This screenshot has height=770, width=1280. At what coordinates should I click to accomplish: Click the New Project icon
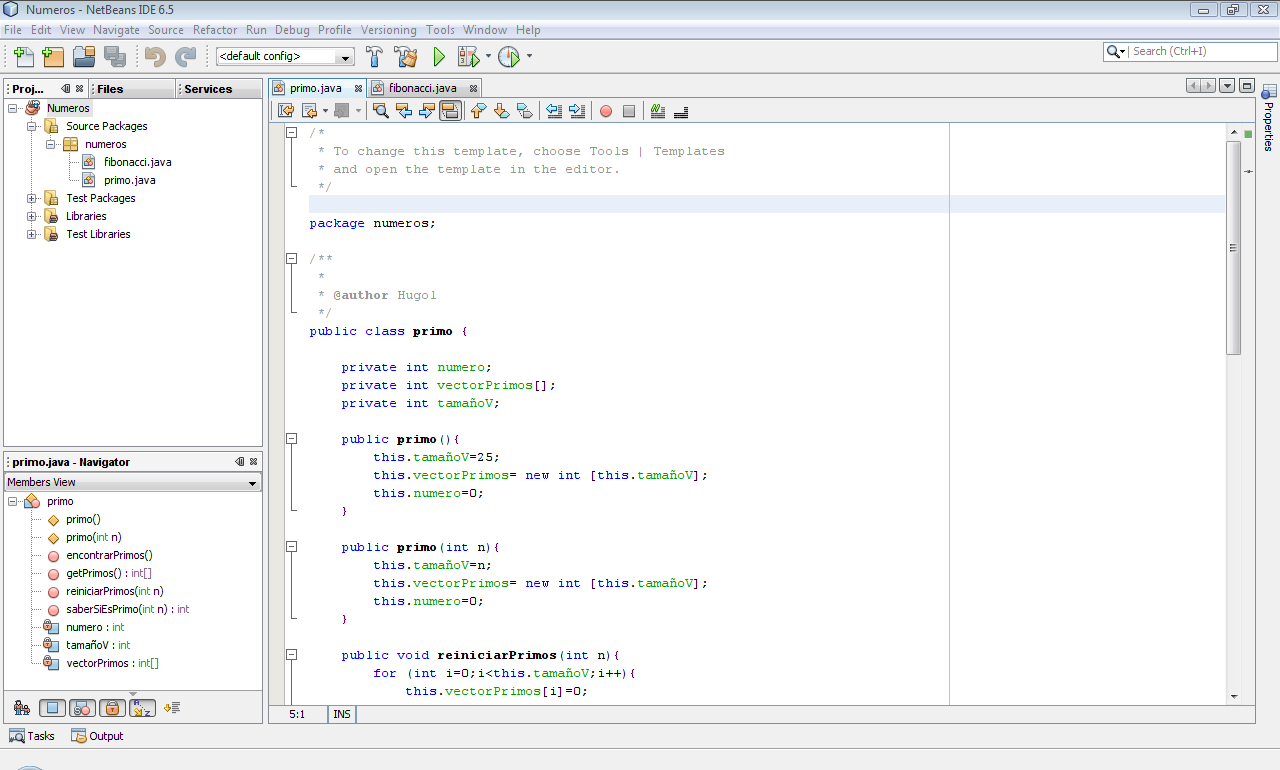52,56
